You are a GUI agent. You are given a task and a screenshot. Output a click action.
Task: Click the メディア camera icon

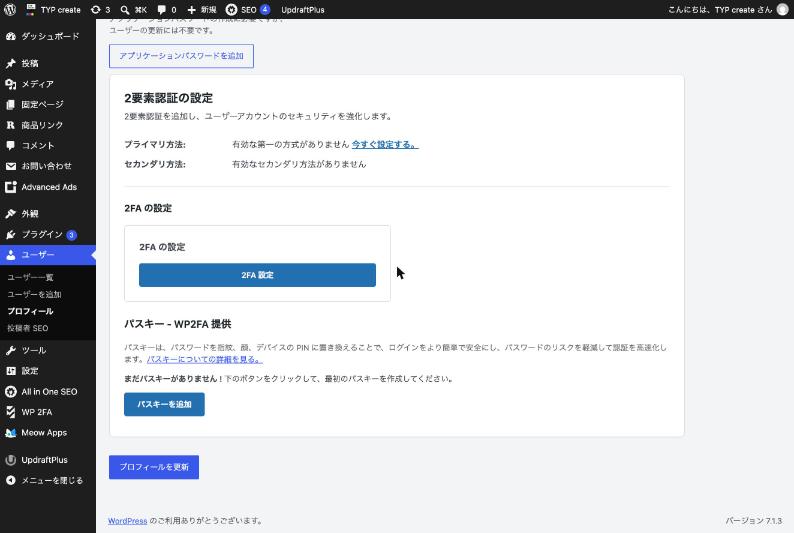pyautogui.click(x=11, y=84)
